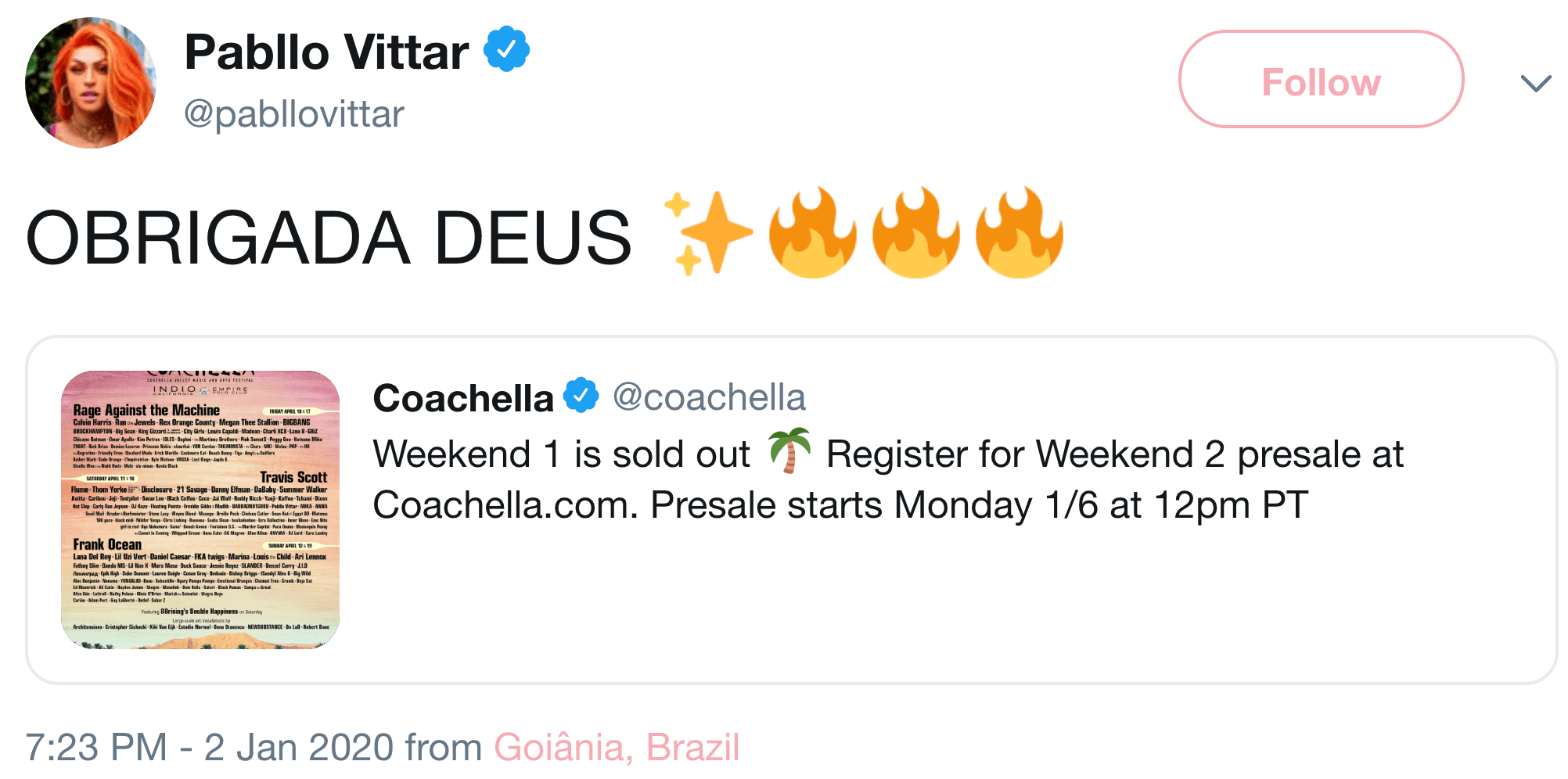Open the Coachella lineup poster thumbnail
Screen dimensions: 1568x779
(x=200, y=510)
